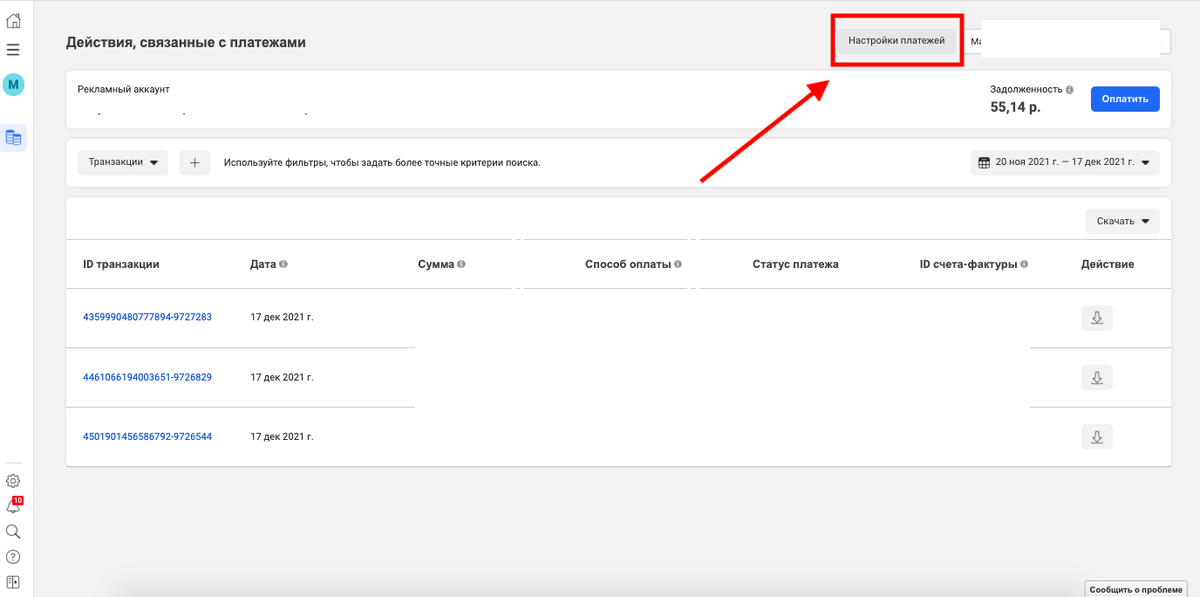
Task: Open the Help question mark icon
Action: (x=13, y=557)
